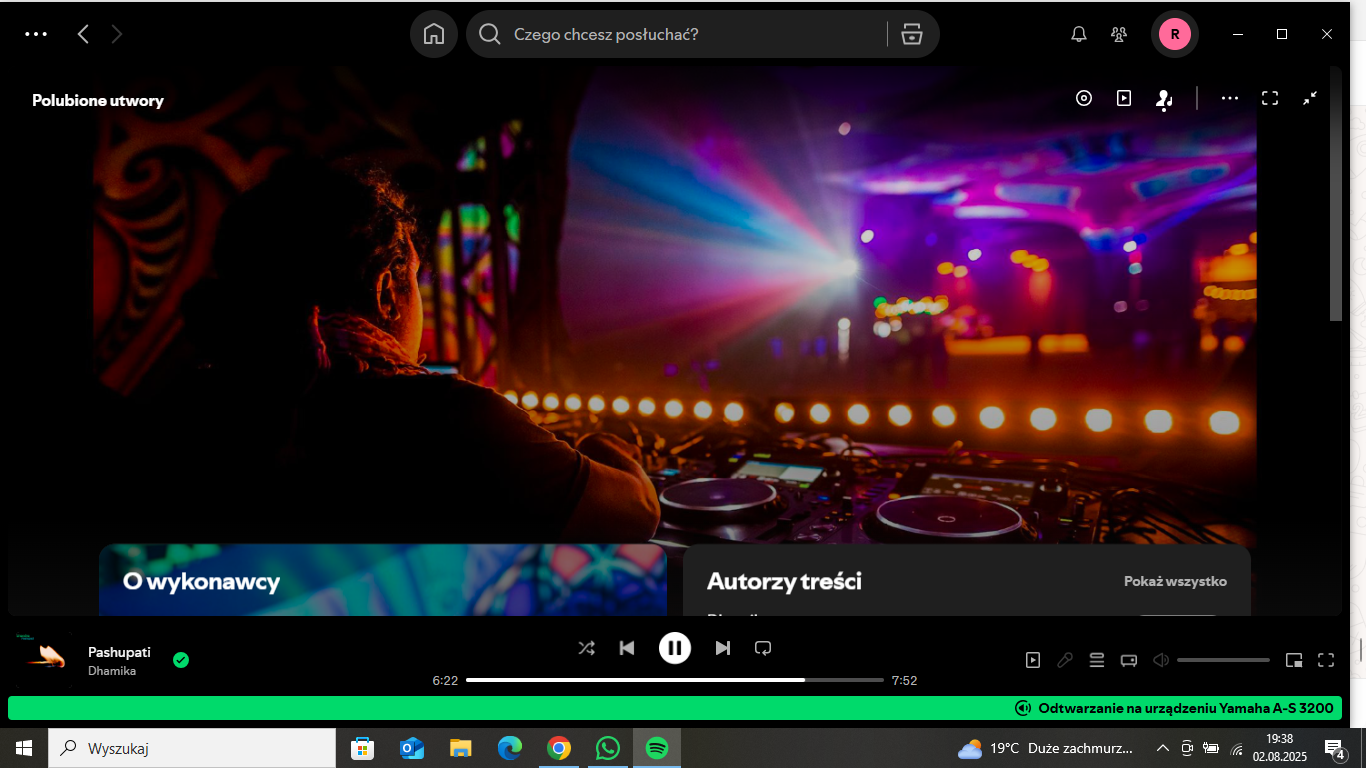The image size is (1366, 768).
Task: Open the connect to a device icon
Action: [x=1129, y=660]
